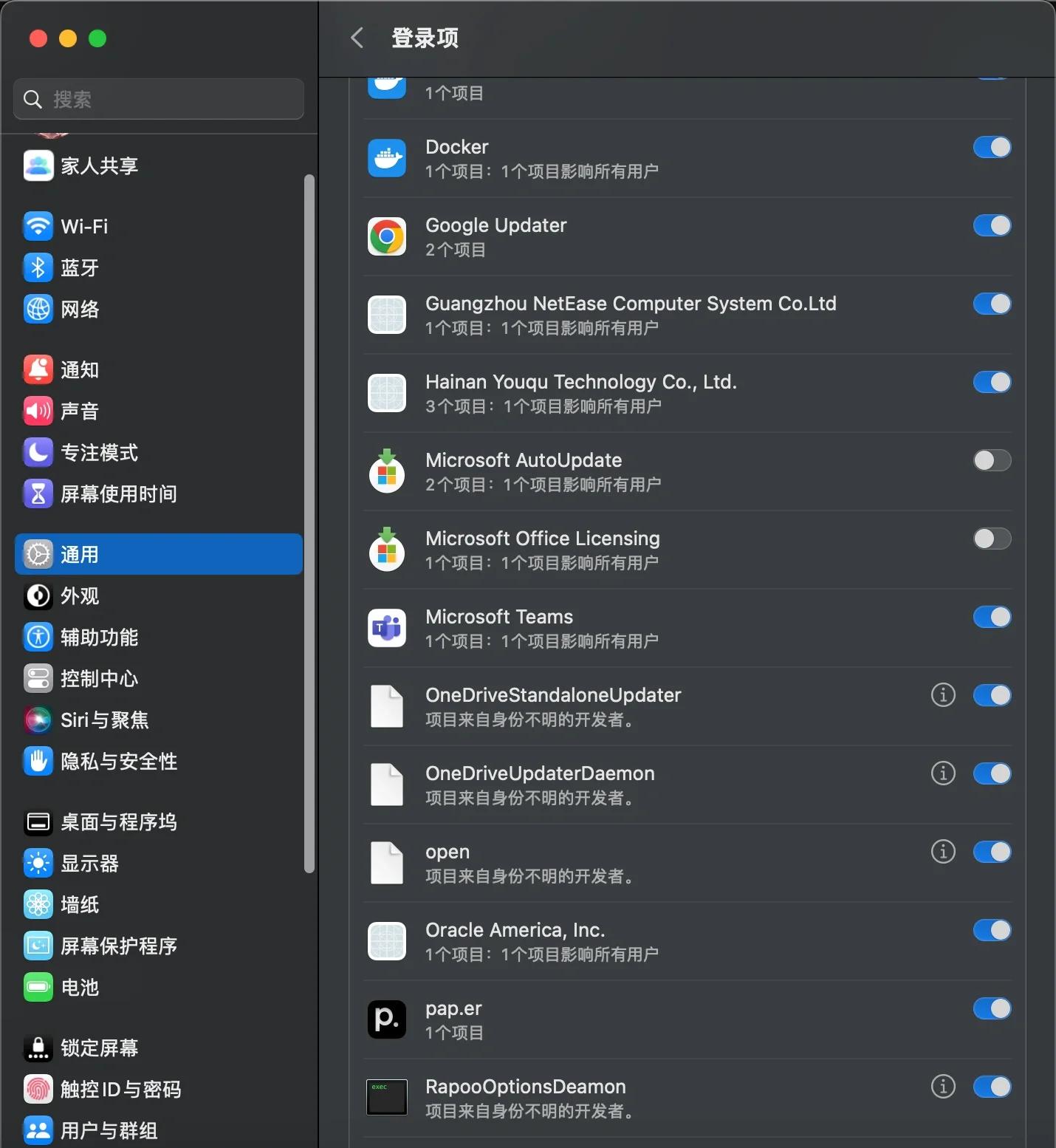This screenshot has height=1148, width=1056.
Task: Open 隐私与安全性 privacy settings
Action: 159,761
